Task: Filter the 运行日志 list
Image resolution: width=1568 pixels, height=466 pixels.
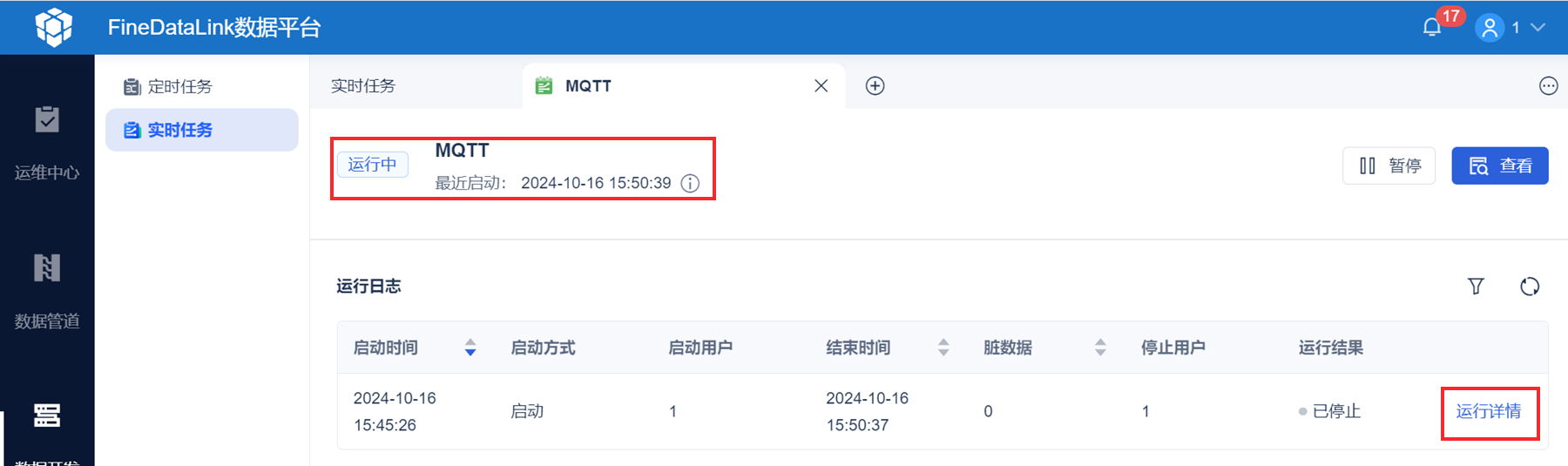Action: point(1476,287)
